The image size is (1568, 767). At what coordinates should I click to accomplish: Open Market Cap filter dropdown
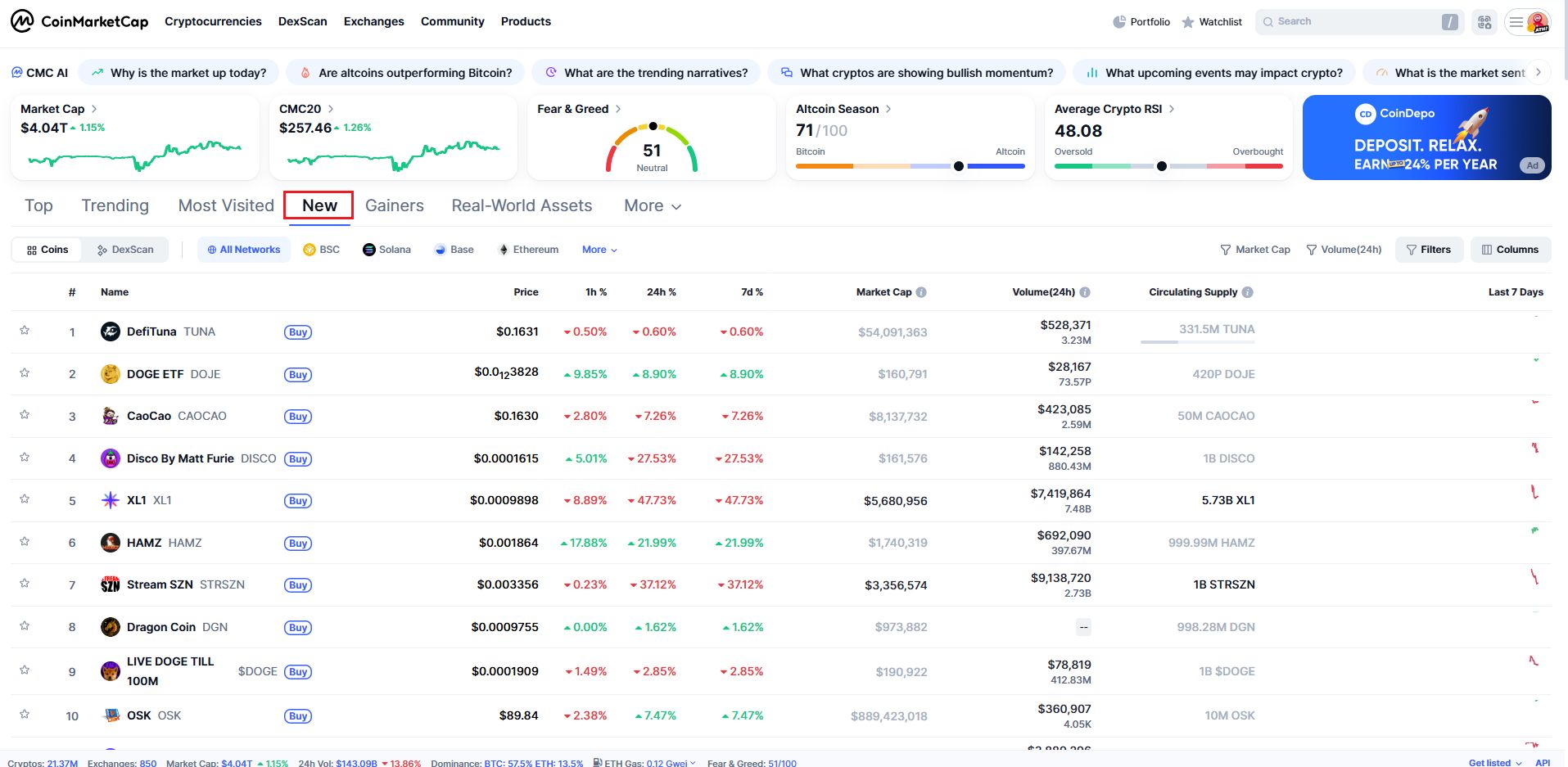coord(1255,250)
